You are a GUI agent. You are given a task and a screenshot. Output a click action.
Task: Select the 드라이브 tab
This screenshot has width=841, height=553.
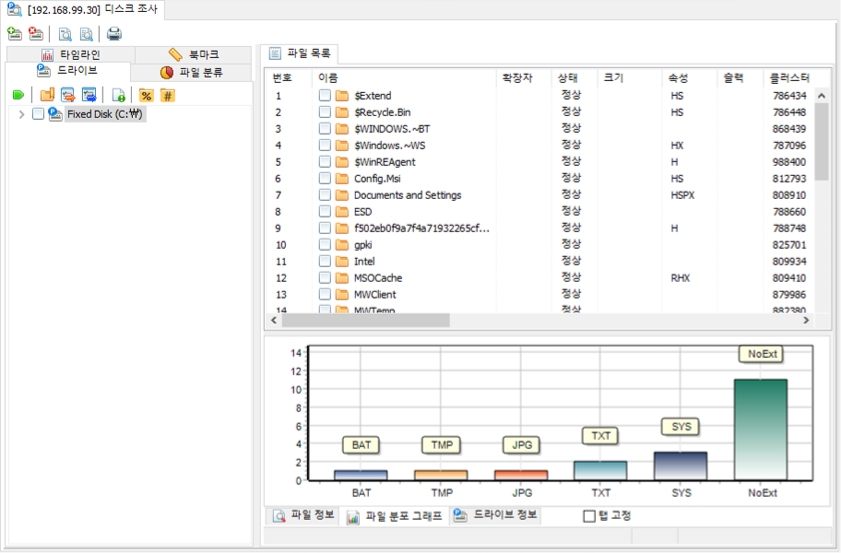pos(68,71)
